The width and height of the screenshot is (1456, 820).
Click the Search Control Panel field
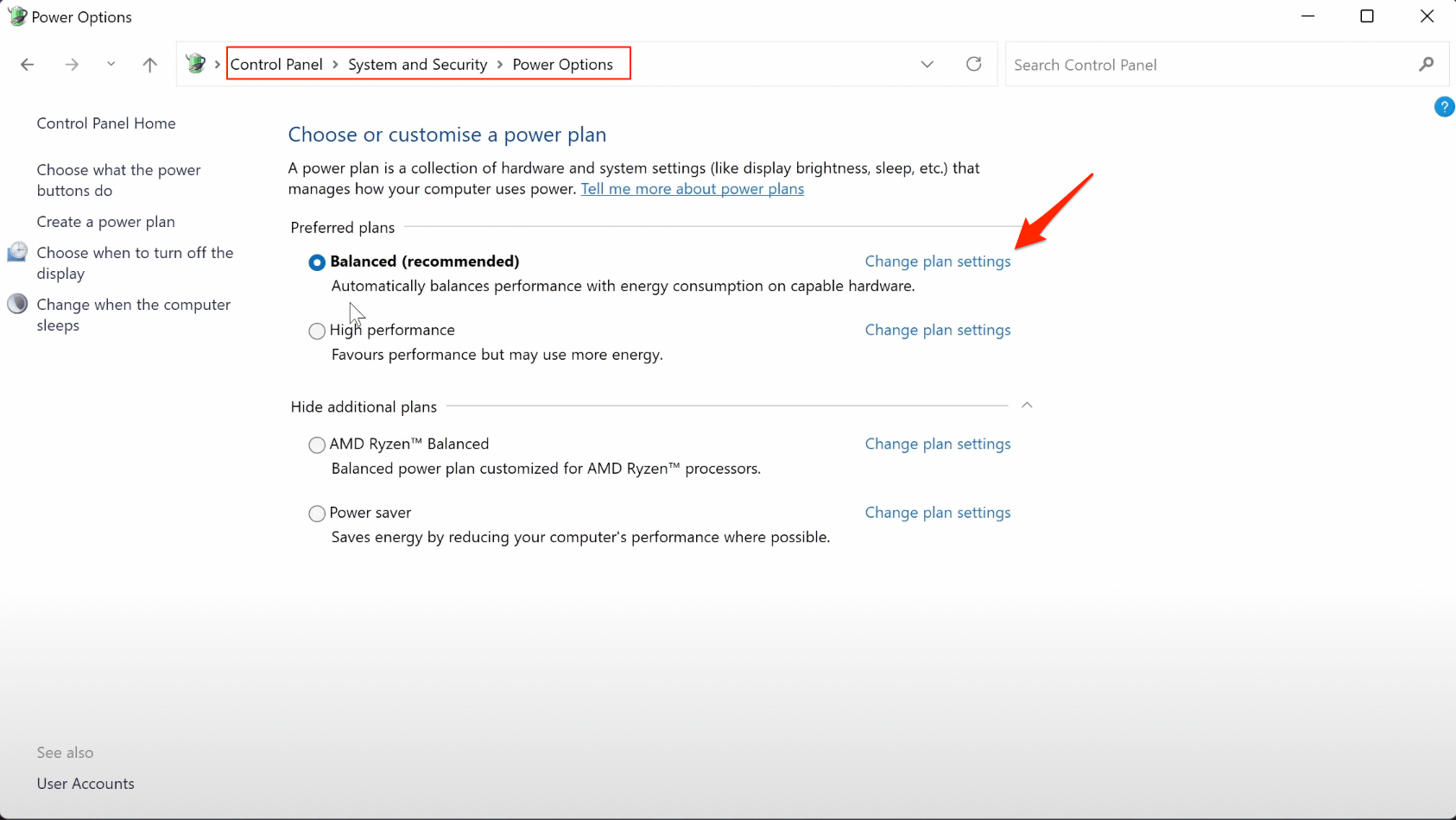pos(1209,65)
